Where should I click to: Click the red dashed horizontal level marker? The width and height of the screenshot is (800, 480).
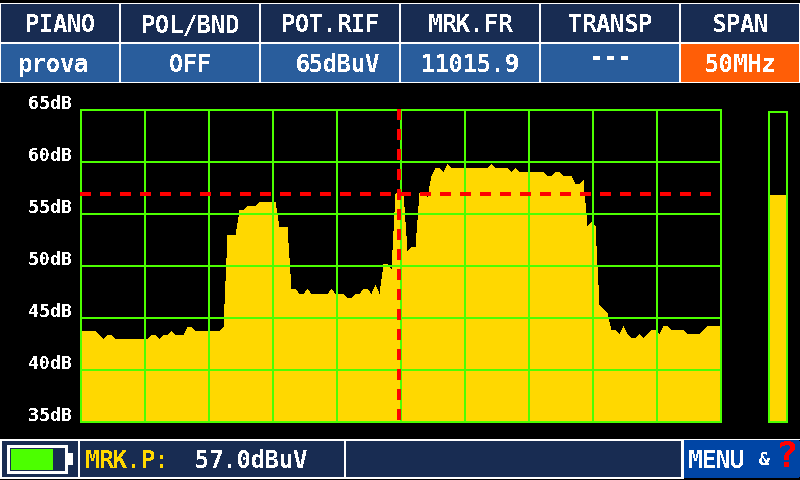coord(396,194)
